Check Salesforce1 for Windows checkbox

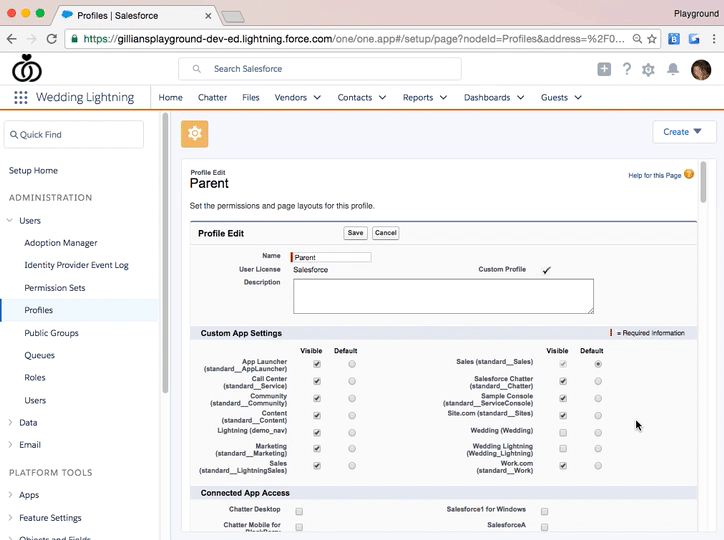click(x=544, y=511)
